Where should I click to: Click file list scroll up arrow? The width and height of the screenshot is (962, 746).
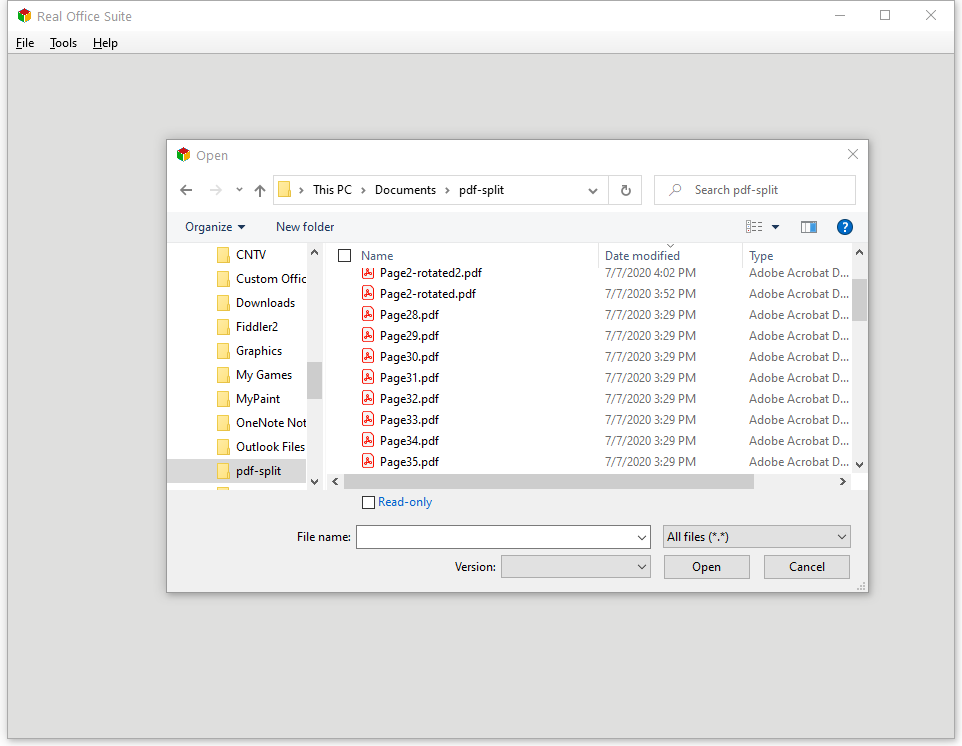pyautogui.click(x=860, y=252)
